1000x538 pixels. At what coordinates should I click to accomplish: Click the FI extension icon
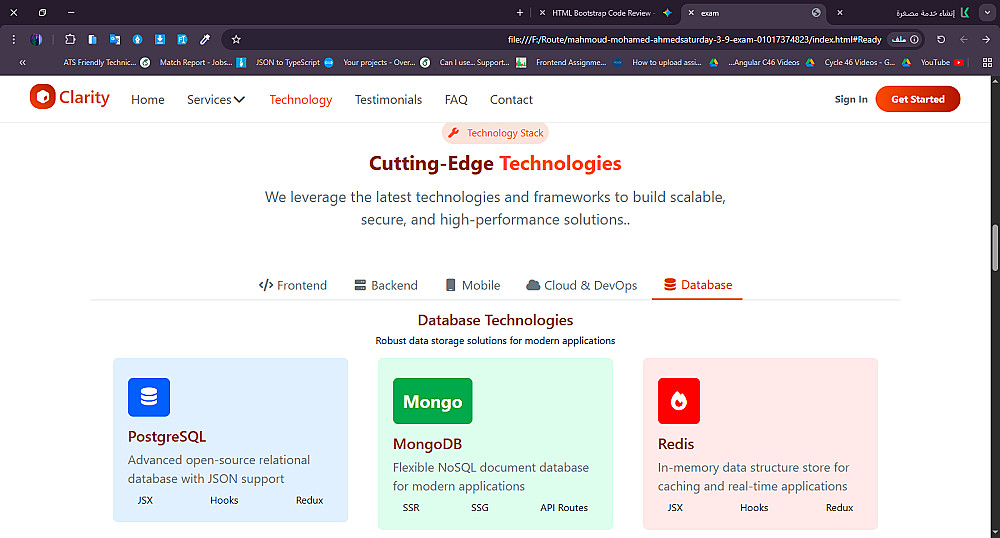[182, 40]
